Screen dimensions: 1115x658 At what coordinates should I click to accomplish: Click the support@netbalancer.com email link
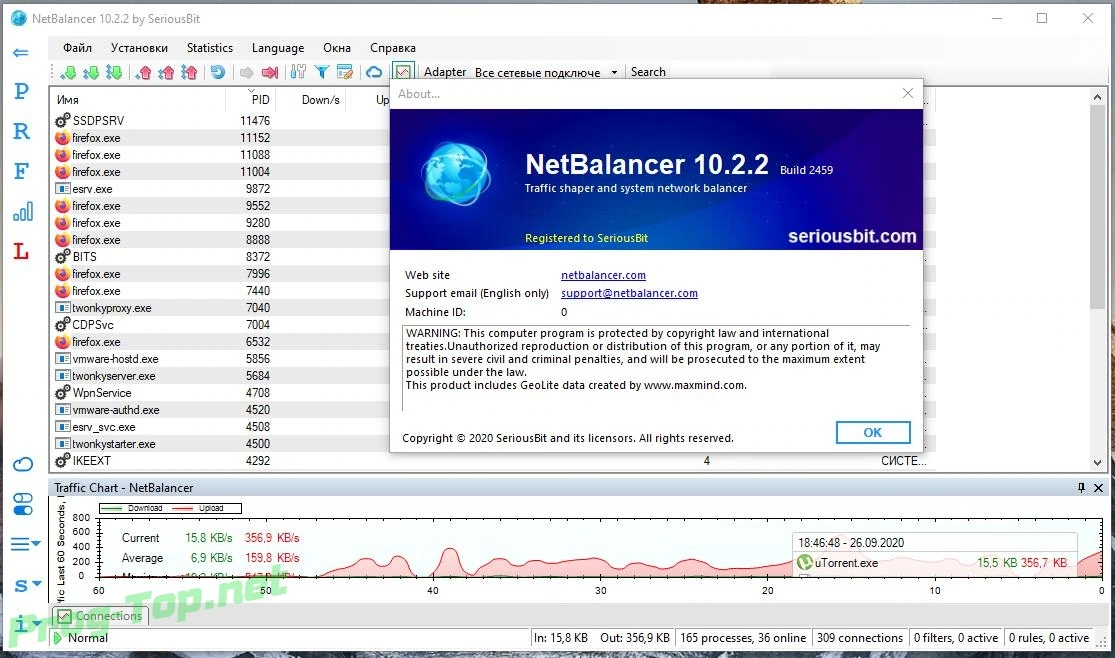click(629, 293)
